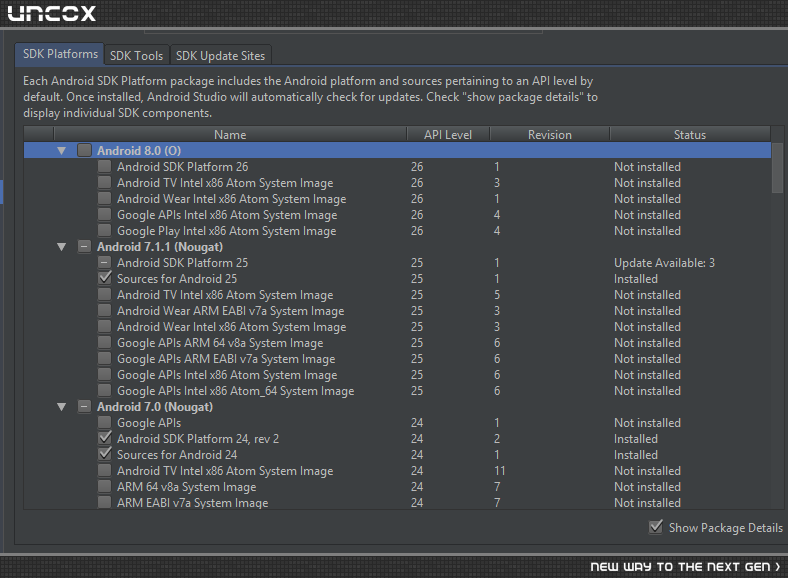Check Android SDK Platform 26 checkbox

pyautogui.click(x=105, y=166)
